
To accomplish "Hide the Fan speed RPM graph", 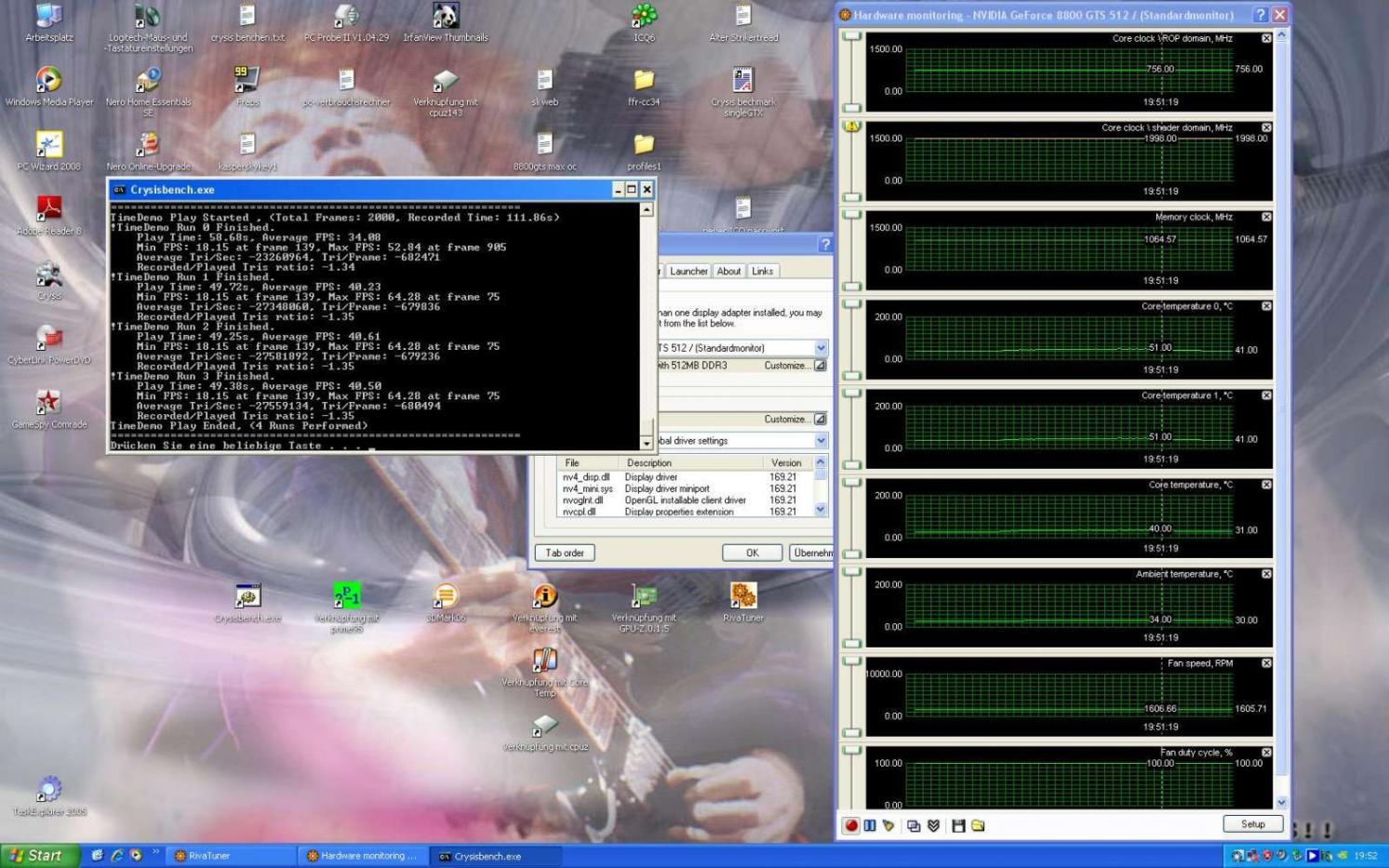I will (x=1266, y=663).
